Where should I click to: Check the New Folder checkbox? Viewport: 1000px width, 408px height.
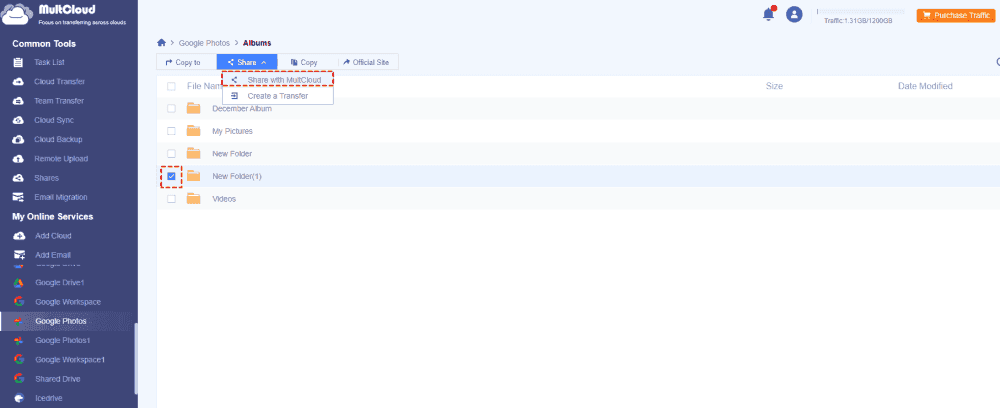[171, 154]
